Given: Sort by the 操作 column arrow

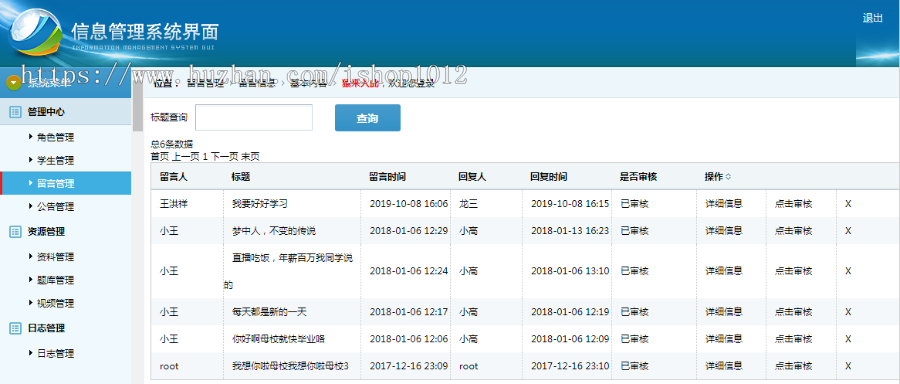Looking at the screenshot, I should (x=728, y=177).
